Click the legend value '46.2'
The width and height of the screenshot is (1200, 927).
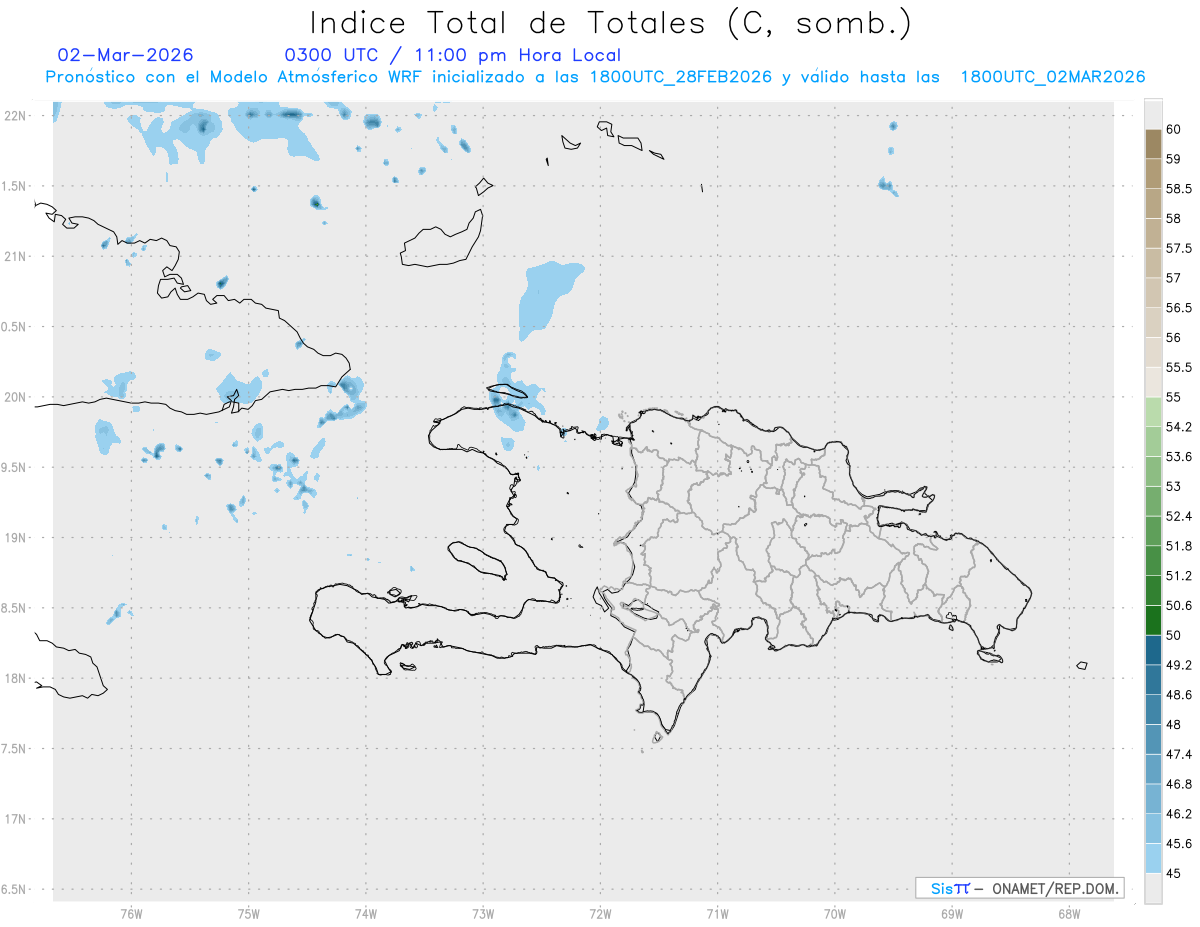pos(1178,814)
